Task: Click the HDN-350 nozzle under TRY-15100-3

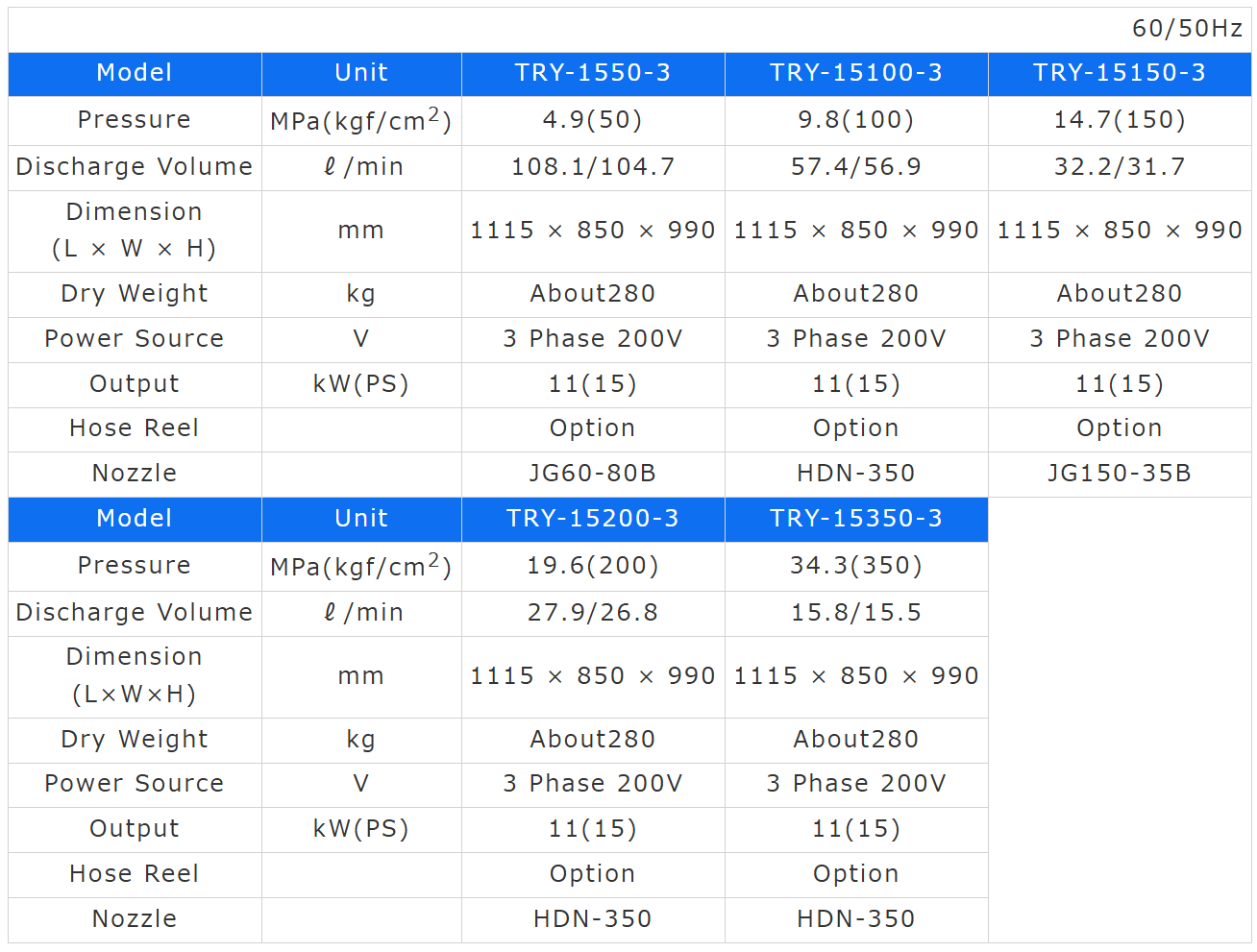Action: (x=855, y=474)
